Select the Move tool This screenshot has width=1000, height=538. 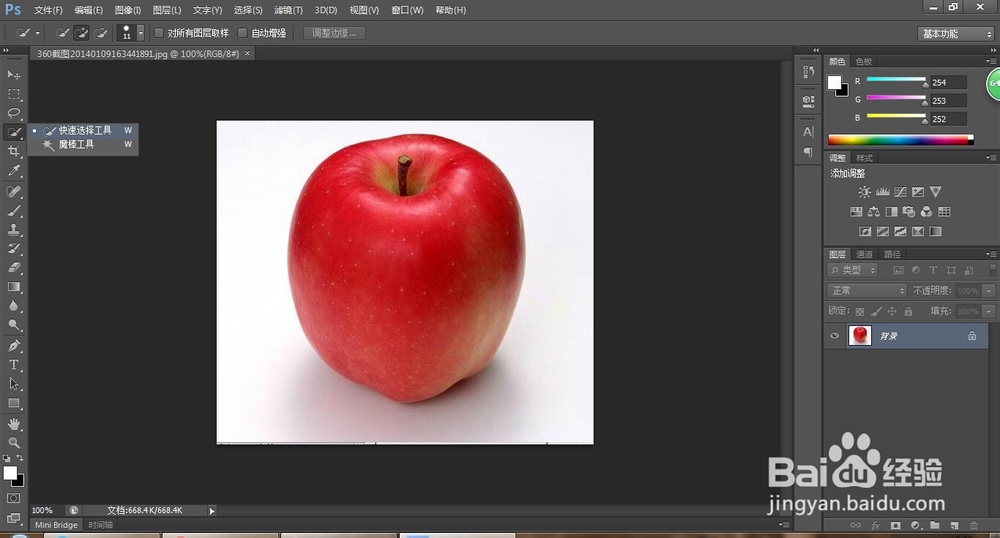click(13, 75)
